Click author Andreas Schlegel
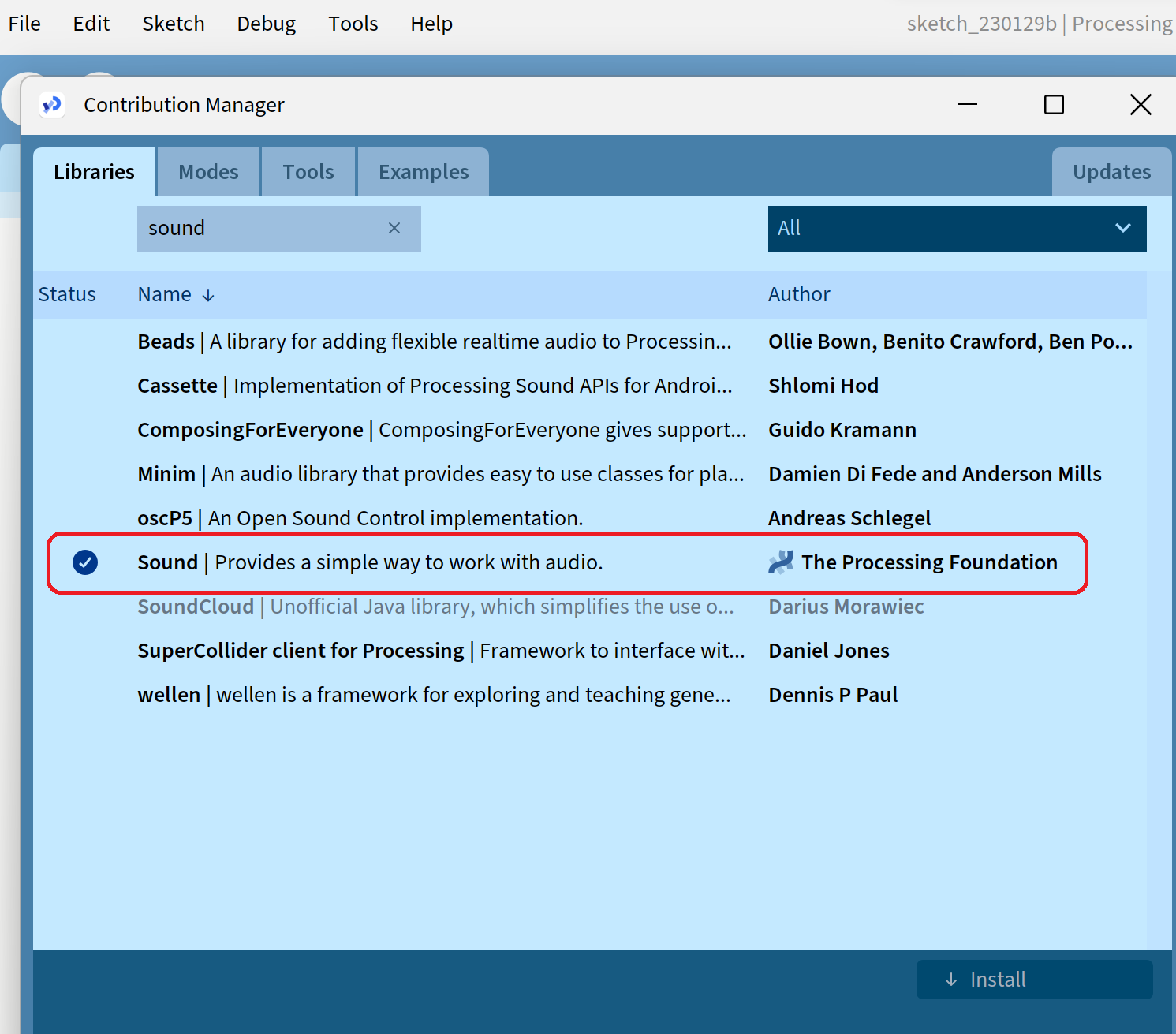 point(849,518)
